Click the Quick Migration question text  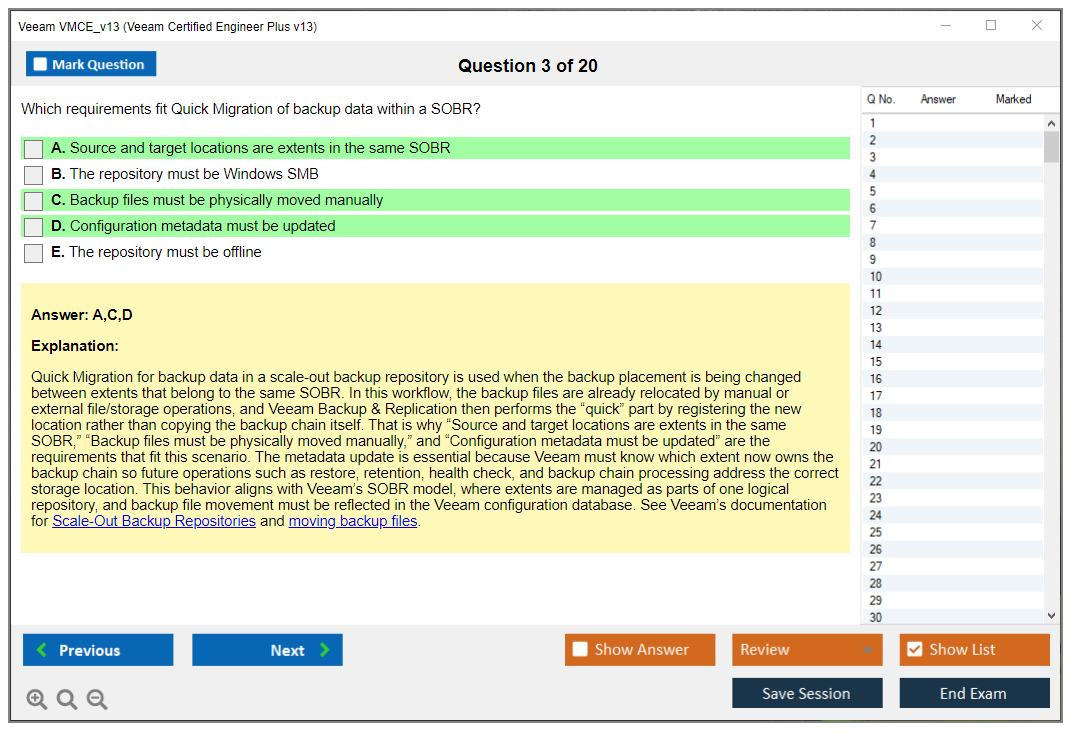(251, 110)
